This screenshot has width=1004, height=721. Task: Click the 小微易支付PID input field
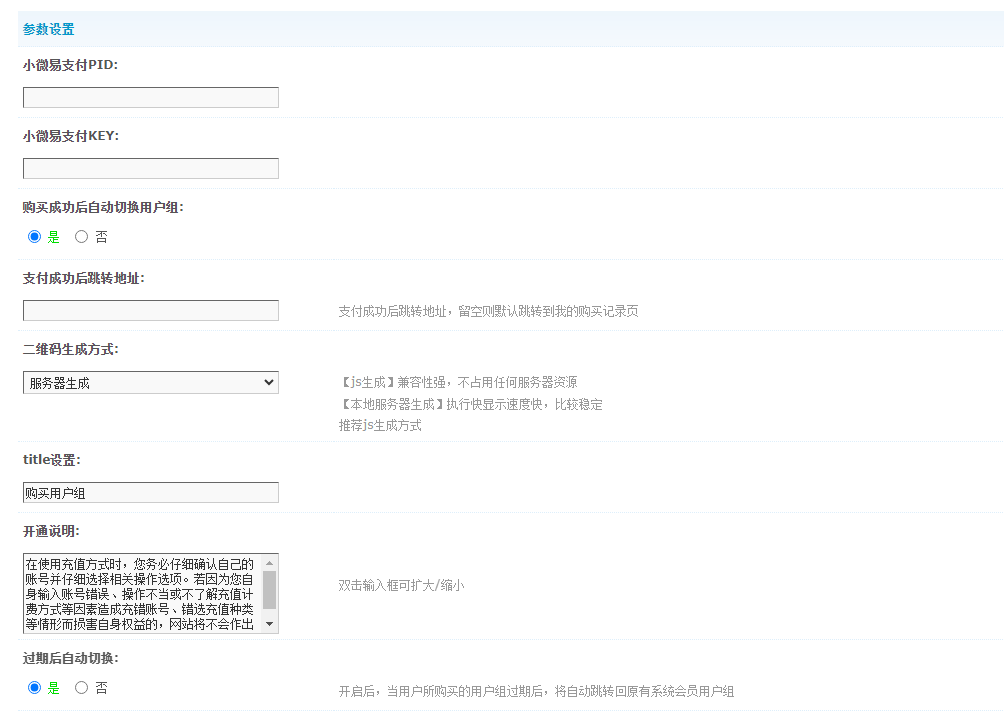(150, 98)
